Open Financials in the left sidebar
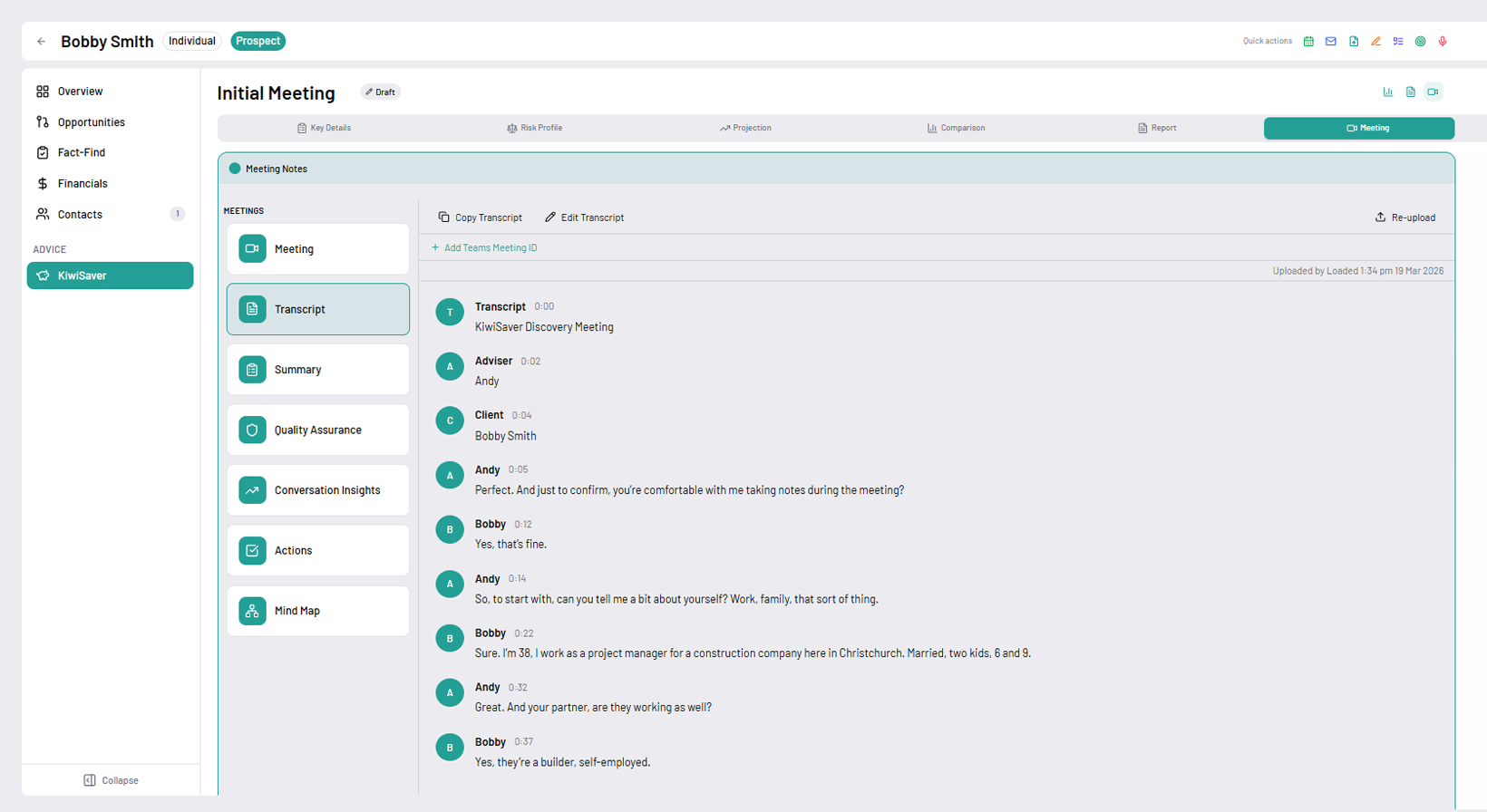 click(x=83, y=184)
